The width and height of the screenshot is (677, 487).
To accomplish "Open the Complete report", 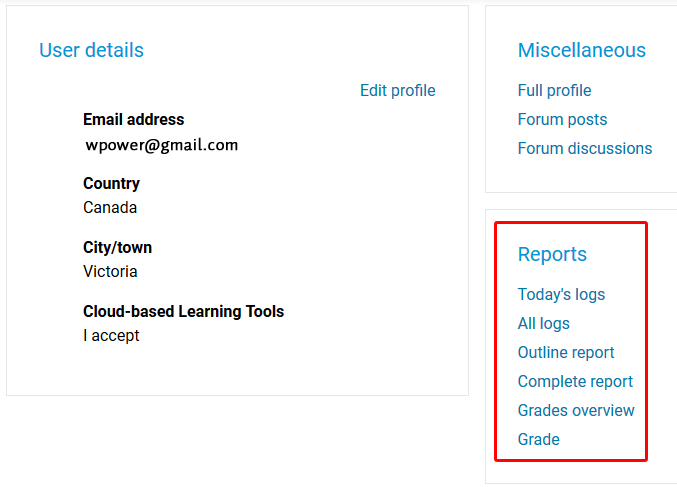I will point(575,381).
